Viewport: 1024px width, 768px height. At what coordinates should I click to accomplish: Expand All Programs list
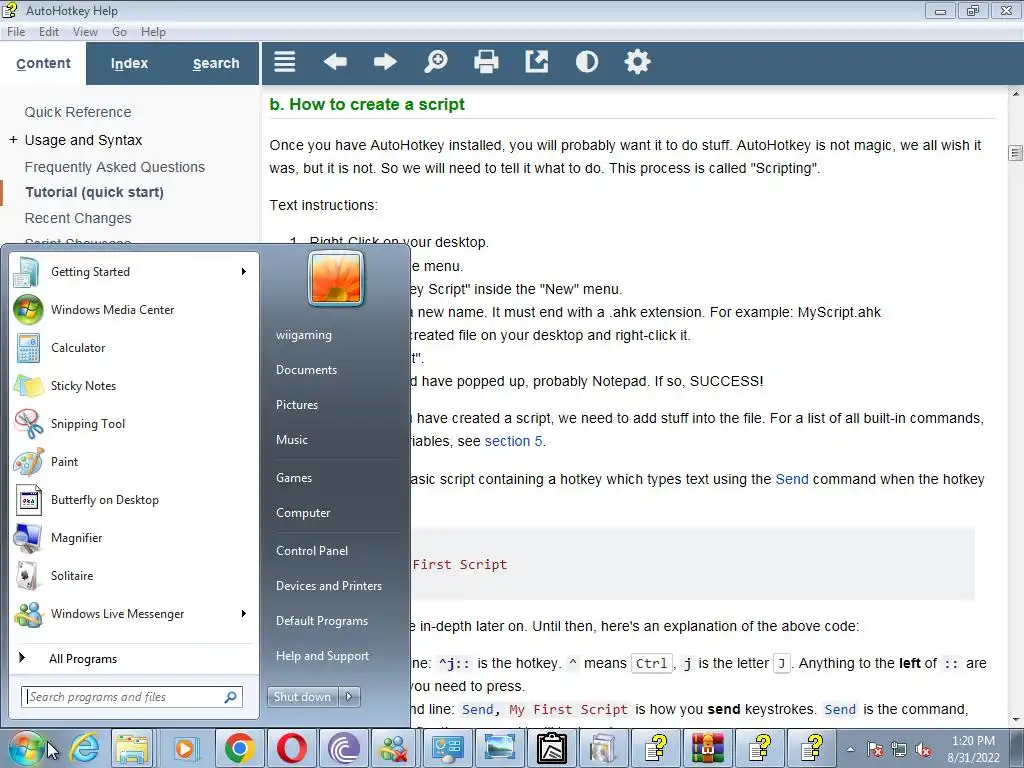click(x=133, y=658)
